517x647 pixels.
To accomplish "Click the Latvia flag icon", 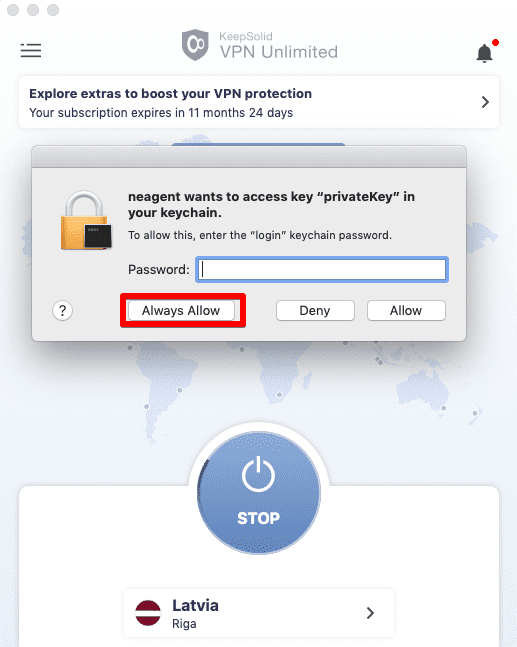I will pyautogui.click(x=148, y=613).
